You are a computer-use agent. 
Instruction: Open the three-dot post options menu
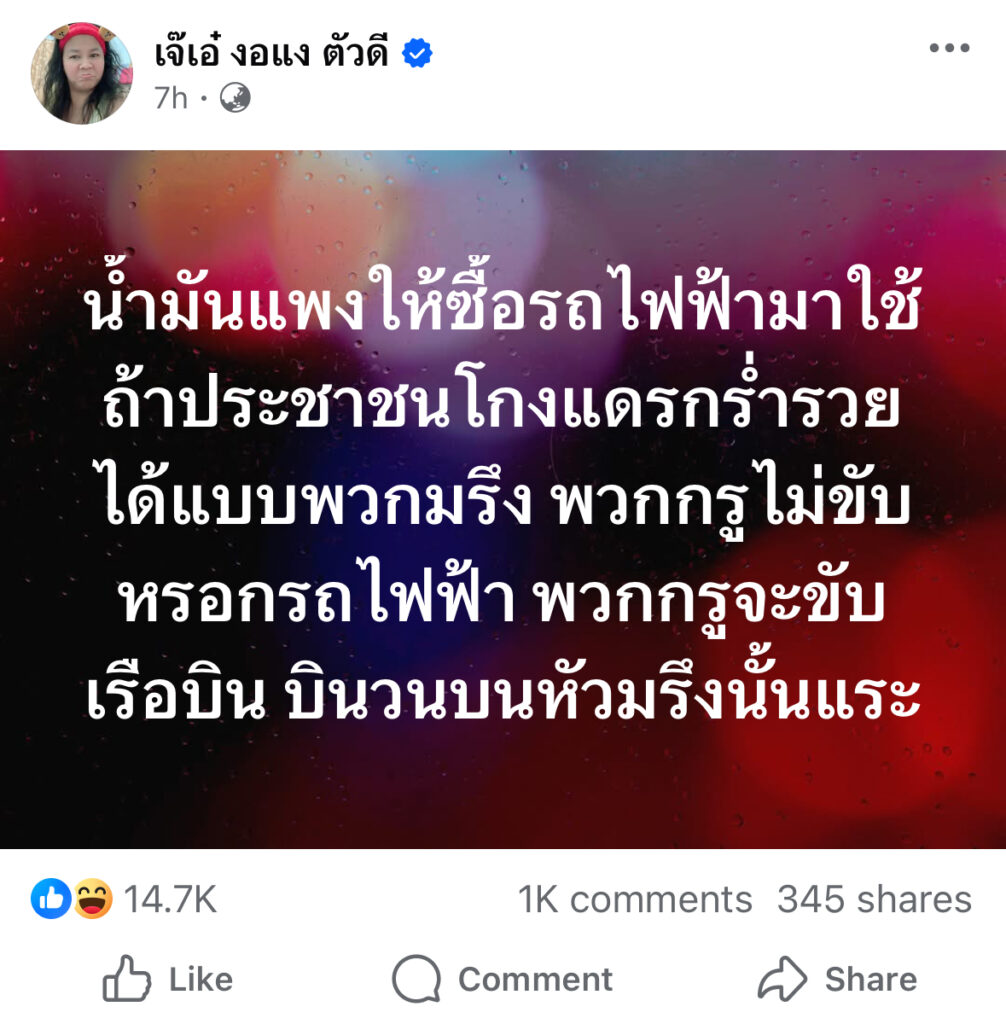(949, 48)
